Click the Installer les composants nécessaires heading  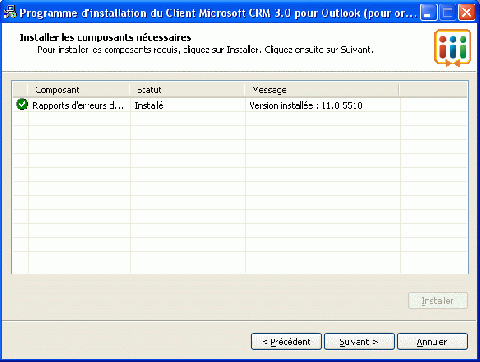pyautogui.click(x=105, y=37)
